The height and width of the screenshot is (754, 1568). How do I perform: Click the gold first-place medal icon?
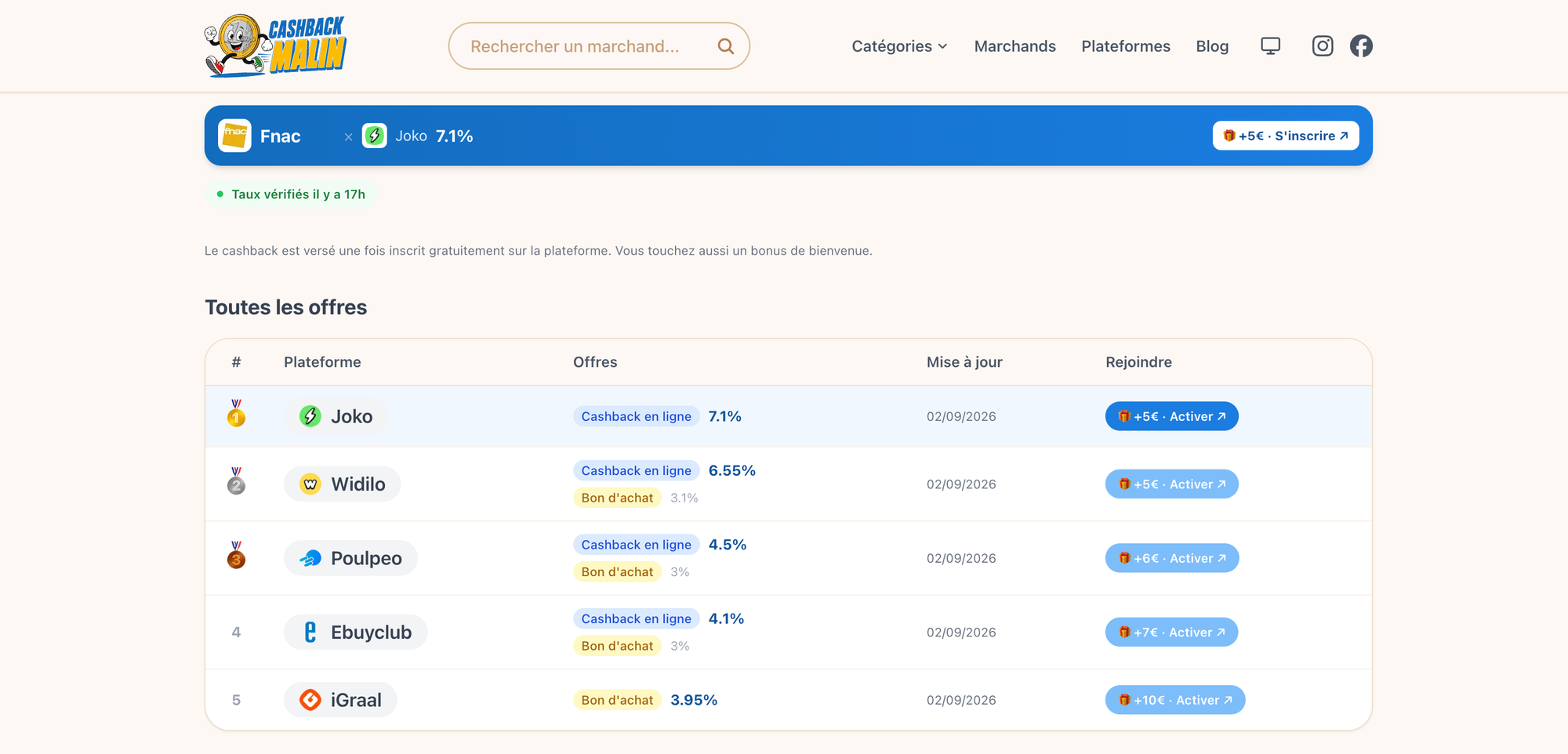(x=236, y=413)
